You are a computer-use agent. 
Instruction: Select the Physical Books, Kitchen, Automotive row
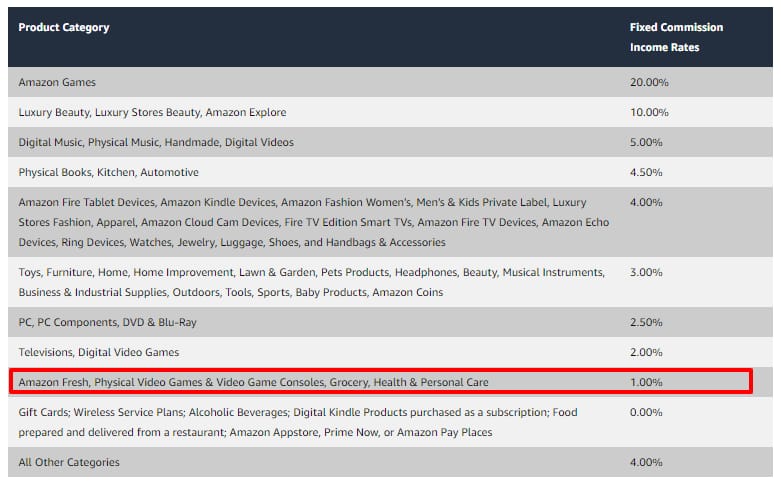[390, 172]
